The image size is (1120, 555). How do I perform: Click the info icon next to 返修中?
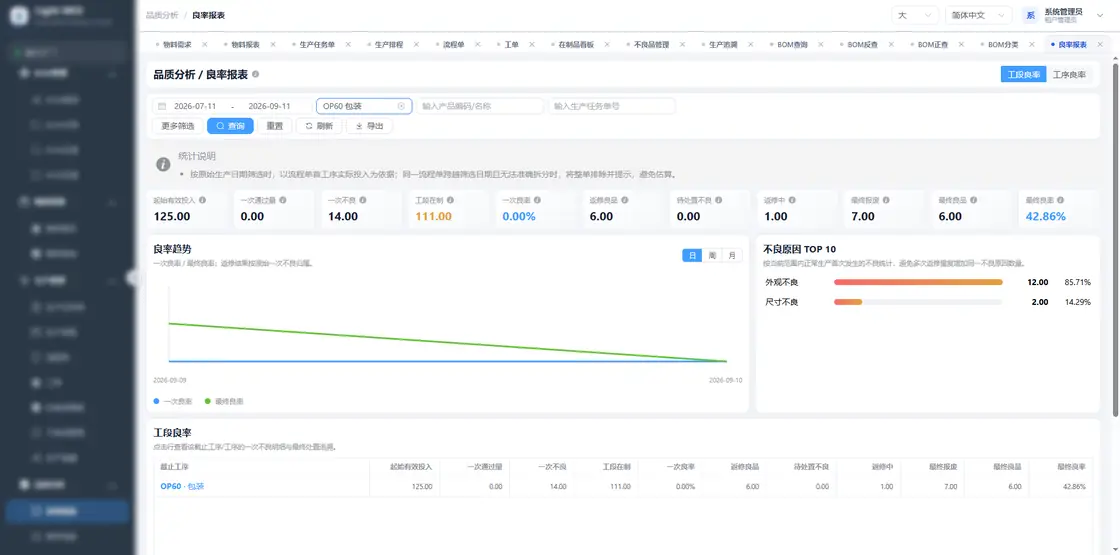coord(791,201)
